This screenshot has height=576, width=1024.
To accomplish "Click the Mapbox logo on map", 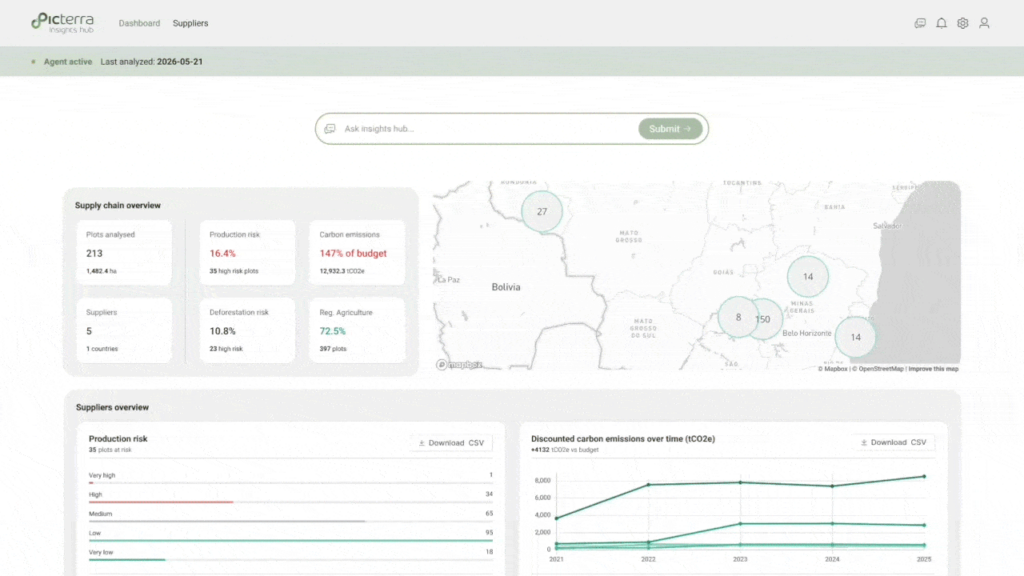I will click(x=459, y=364).
